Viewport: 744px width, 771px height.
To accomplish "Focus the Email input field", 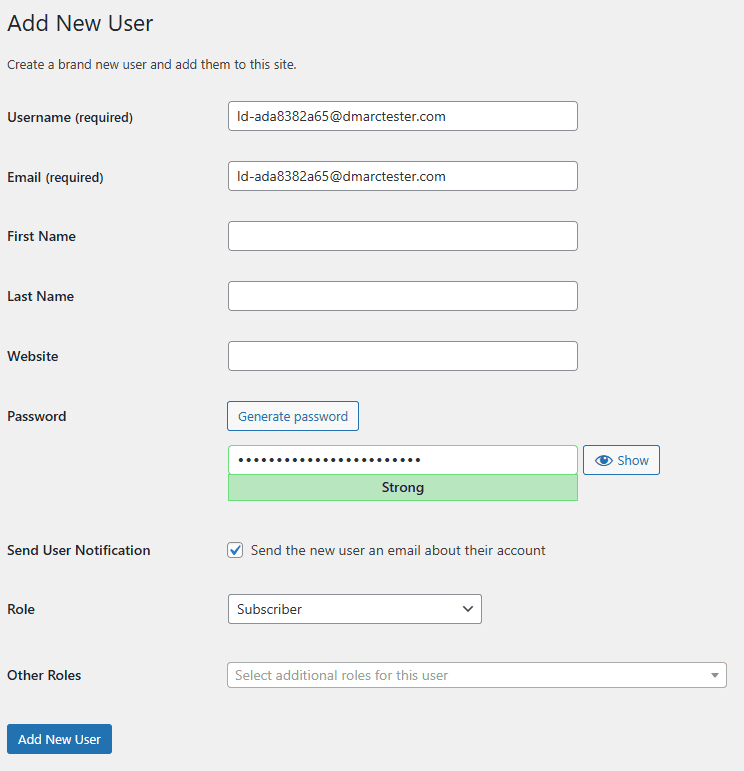I will pyautogui.click(x=403, y=176).
